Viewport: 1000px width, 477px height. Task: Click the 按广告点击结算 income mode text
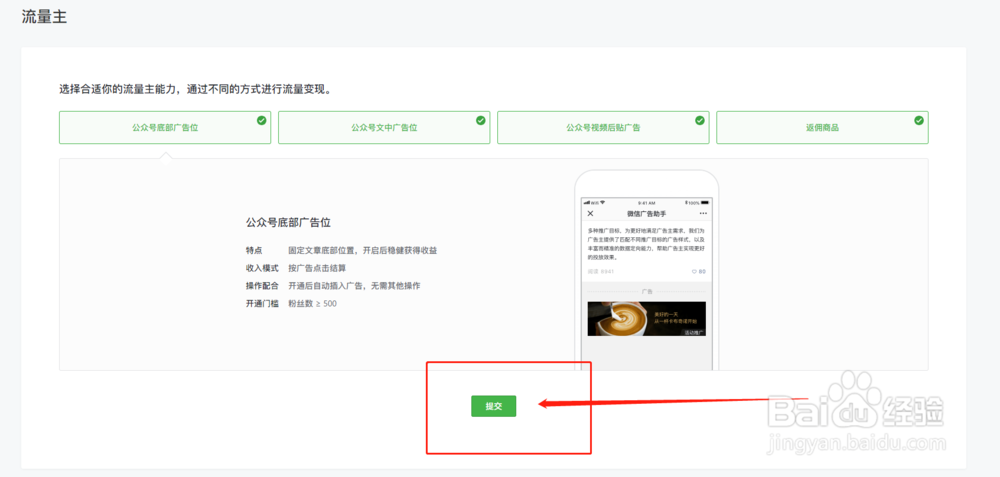[317, 268]
